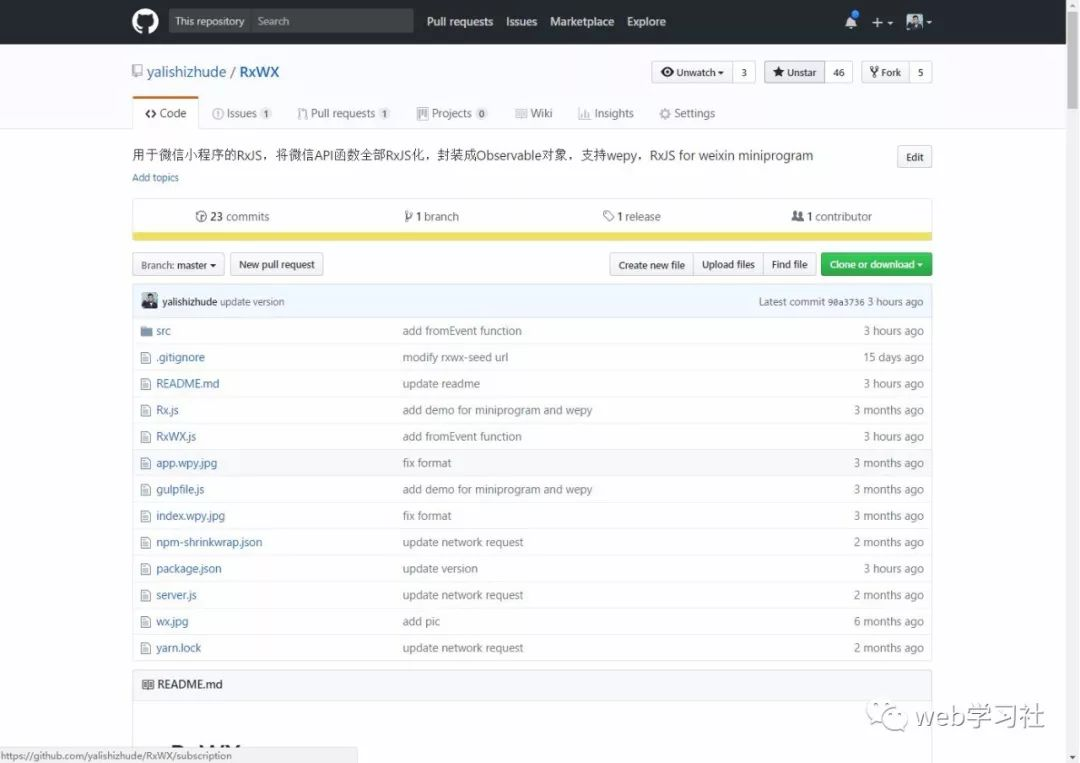This screenshot has height=763, width=1080.
Task: Open the Pull requests repo tab
Action: [x=344, y=114]
